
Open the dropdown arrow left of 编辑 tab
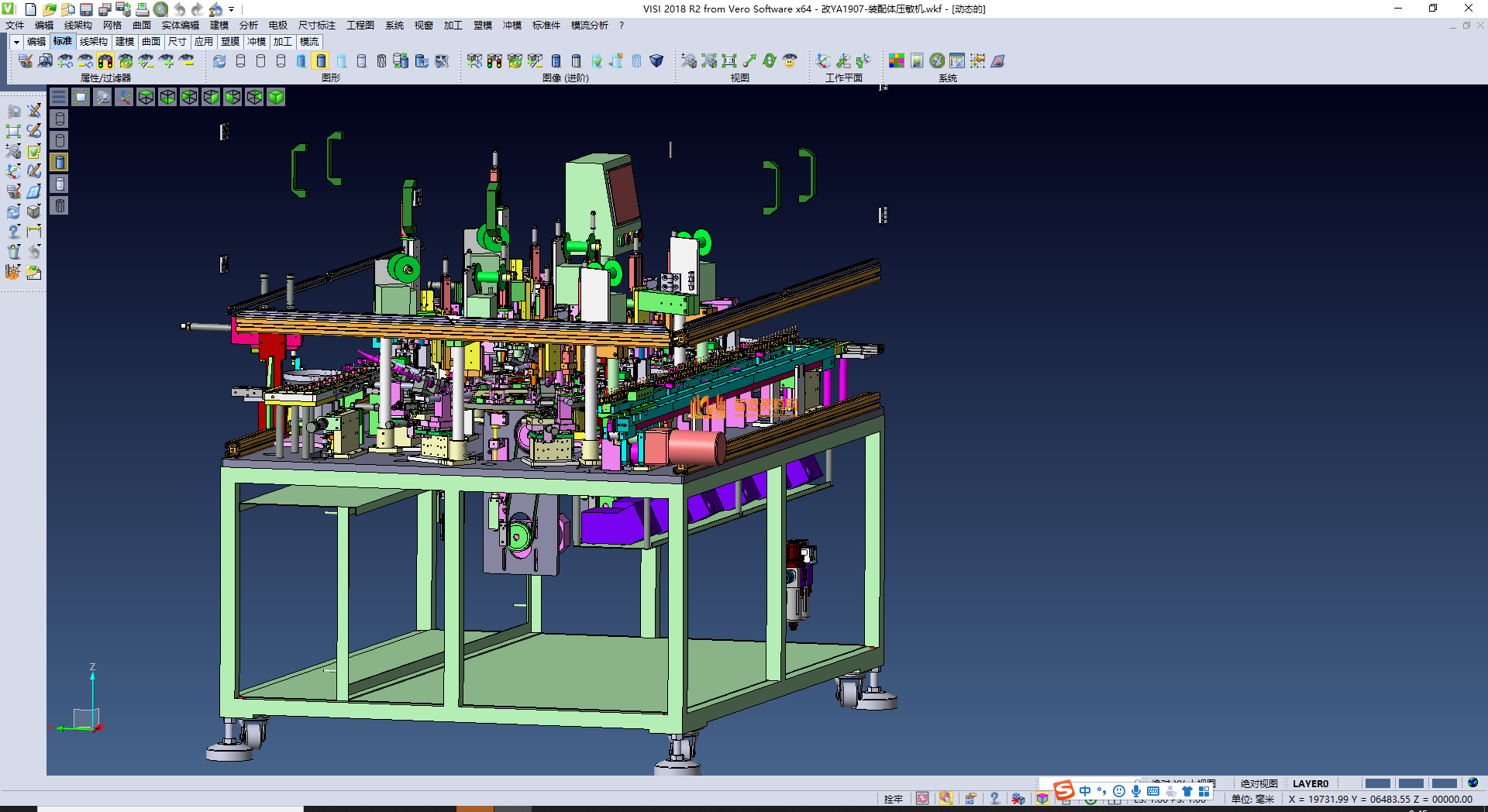tap(15, 42)
